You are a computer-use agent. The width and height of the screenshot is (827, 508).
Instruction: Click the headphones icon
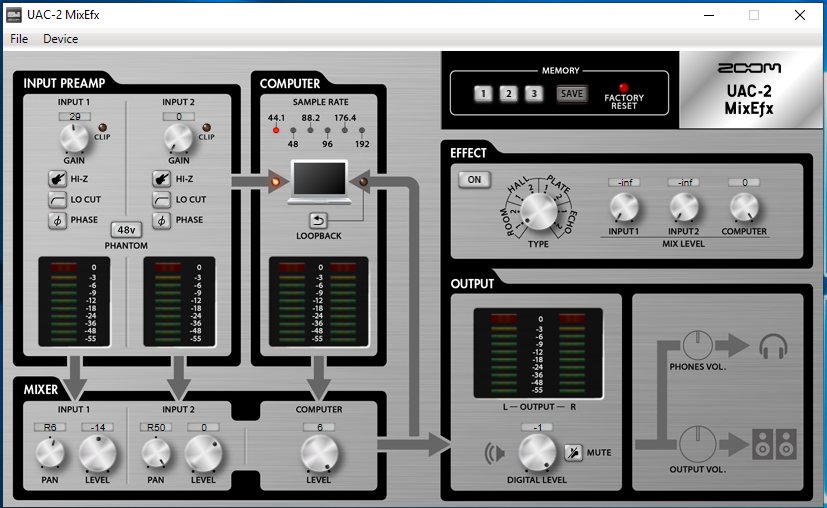click(773, 347)
